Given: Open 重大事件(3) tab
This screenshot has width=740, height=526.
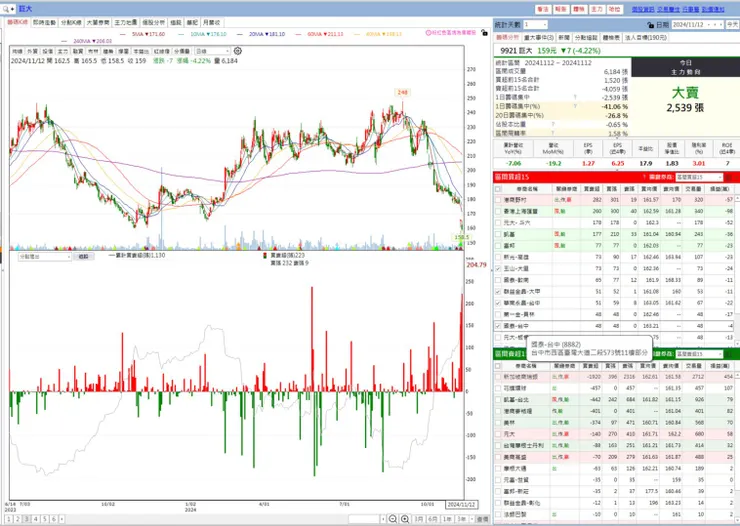Looking at the screenshot, I should tap(538, 37).
